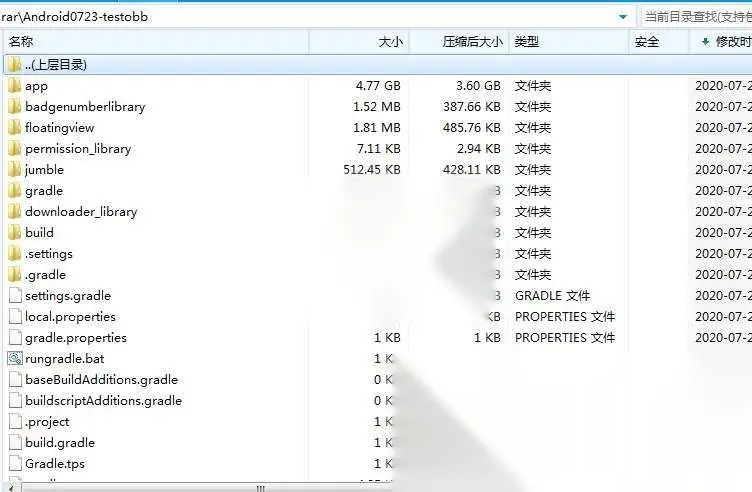Click the 1.81 MB size value
The image size is (752, 492).
377,128
